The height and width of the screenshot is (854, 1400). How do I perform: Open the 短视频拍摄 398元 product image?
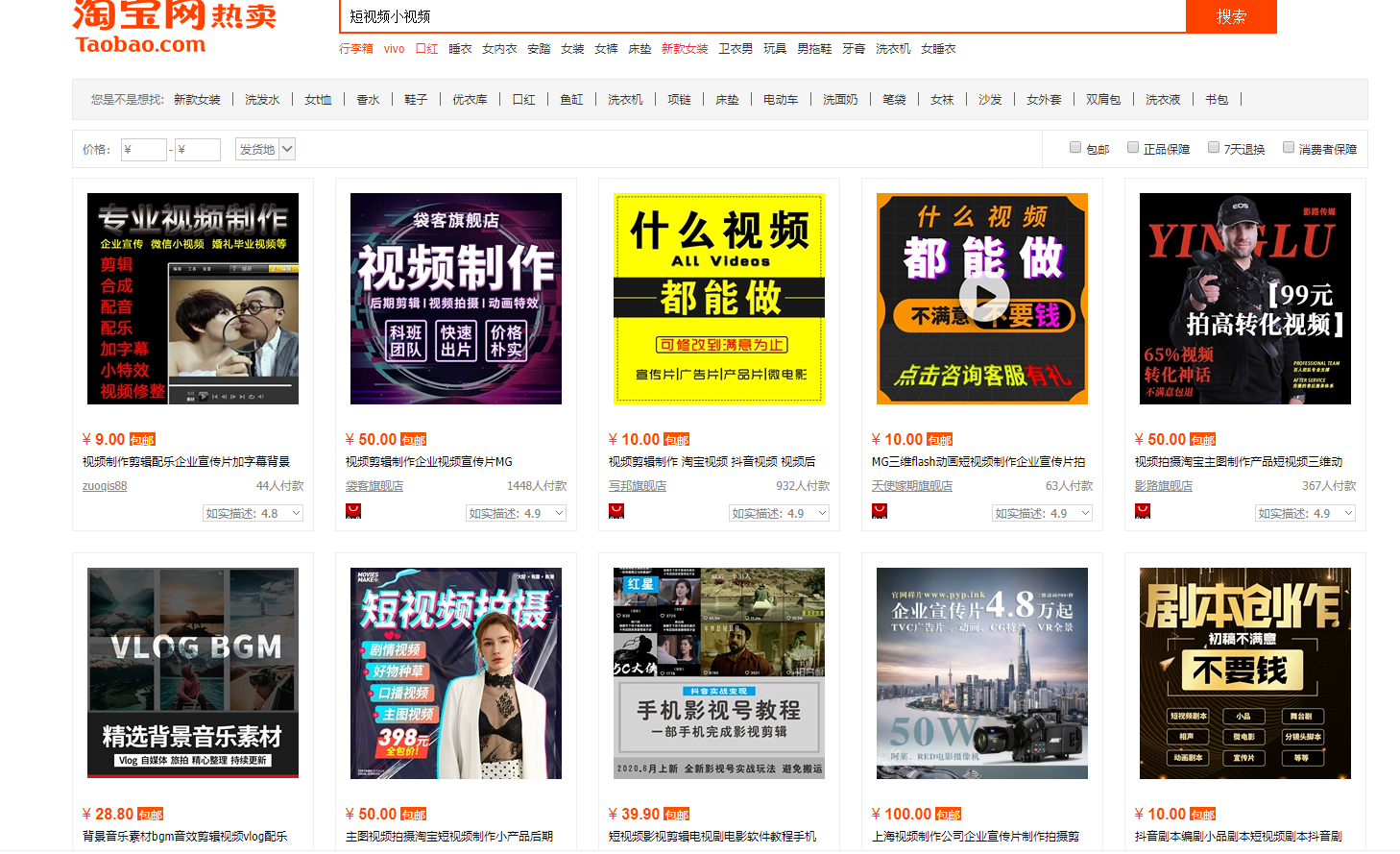(x=456, y=673)
